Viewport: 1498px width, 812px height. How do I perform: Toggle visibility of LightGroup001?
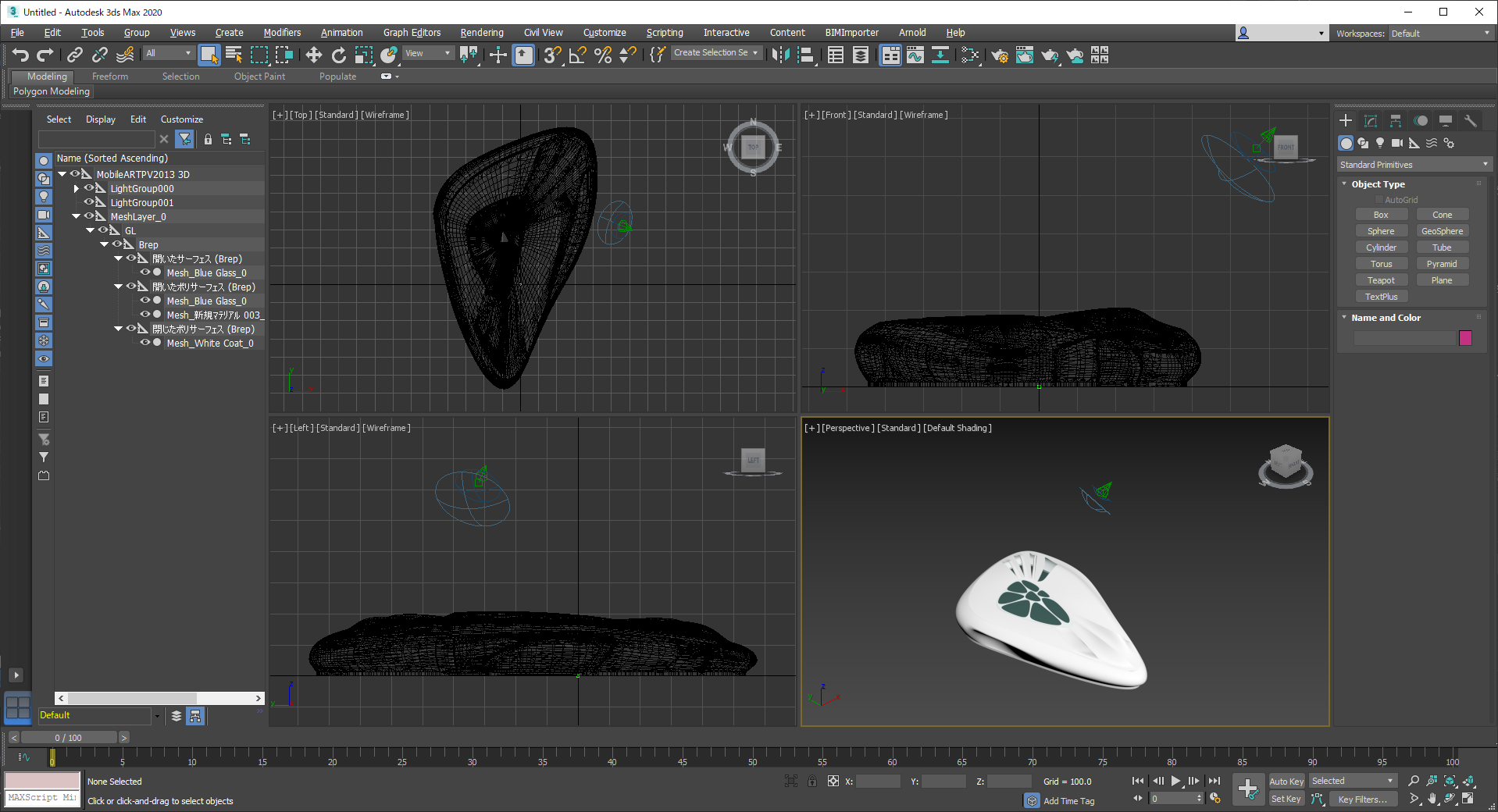tap(88, 202)
